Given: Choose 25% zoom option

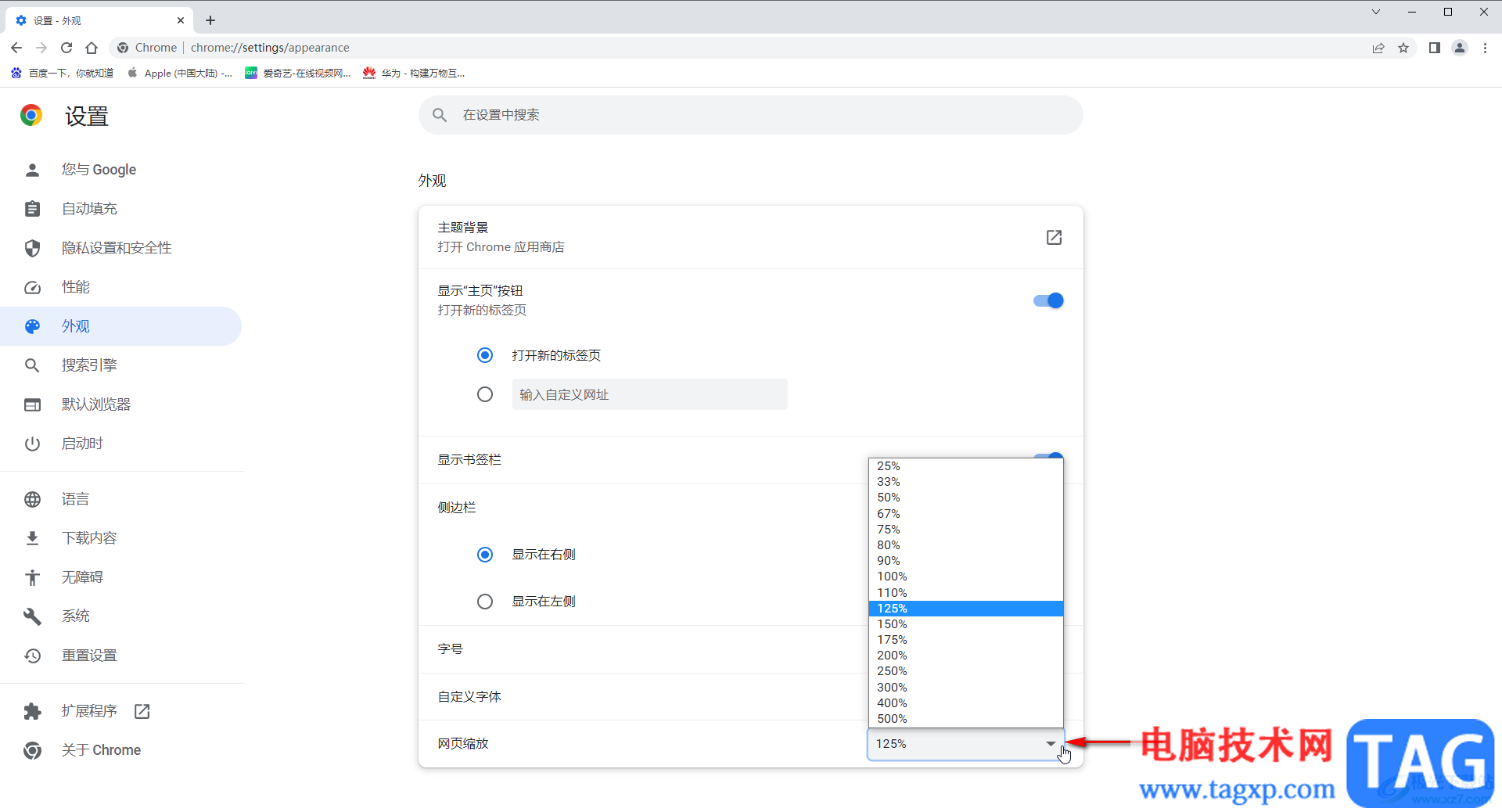Looking at the screenshot, I should 965,465.
